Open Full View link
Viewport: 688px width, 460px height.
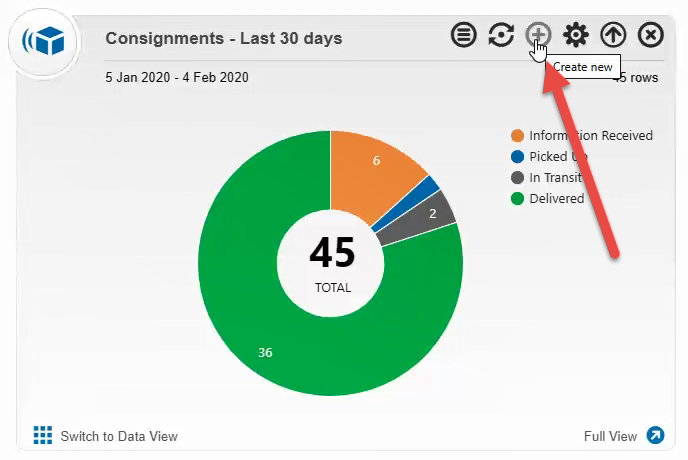(609, 436)
